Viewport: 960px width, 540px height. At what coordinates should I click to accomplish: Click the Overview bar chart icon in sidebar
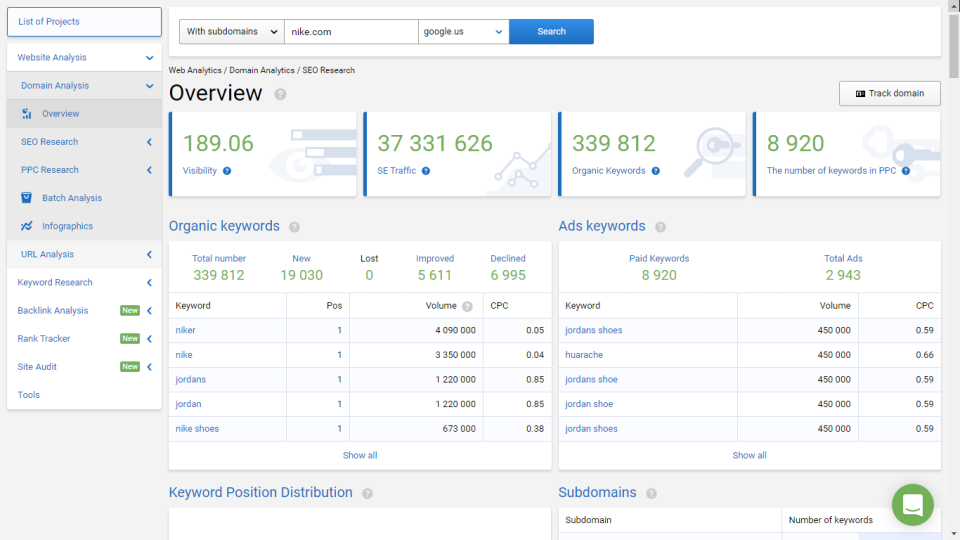(x=28, y=114)
